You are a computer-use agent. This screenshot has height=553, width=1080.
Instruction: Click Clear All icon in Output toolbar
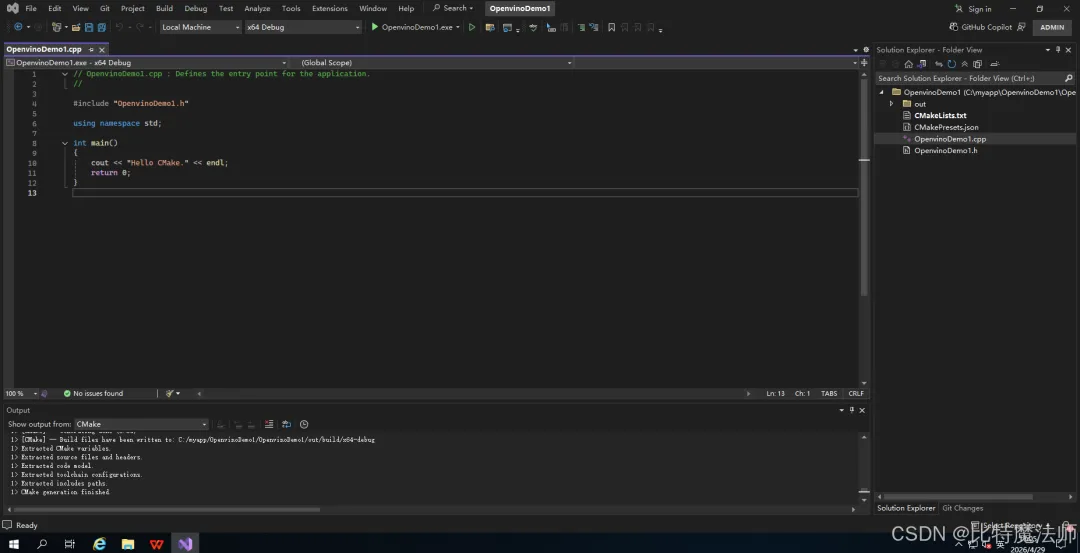[x=269, y=424]
